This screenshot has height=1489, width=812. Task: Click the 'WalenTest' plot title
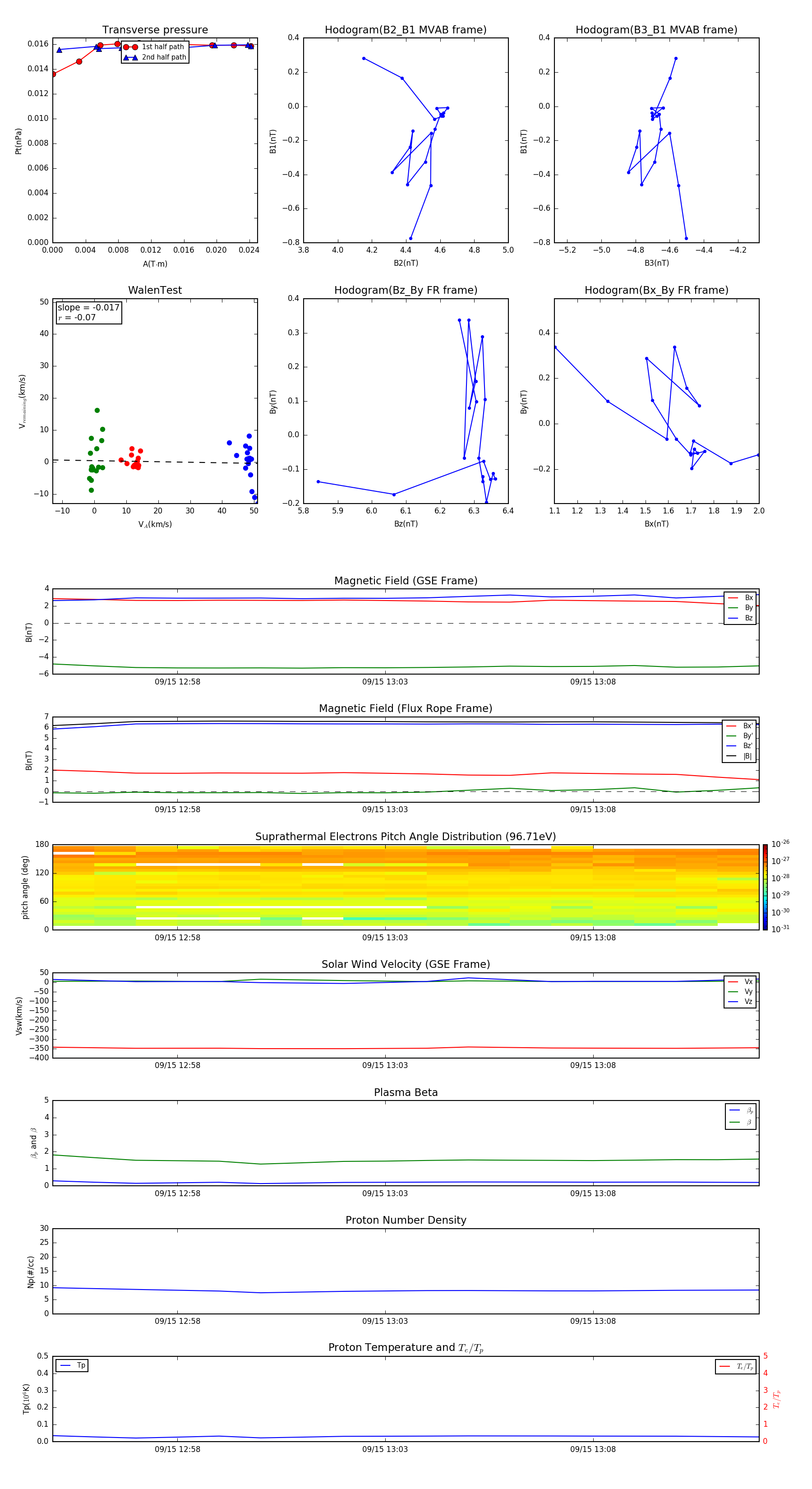click(155, 290)
